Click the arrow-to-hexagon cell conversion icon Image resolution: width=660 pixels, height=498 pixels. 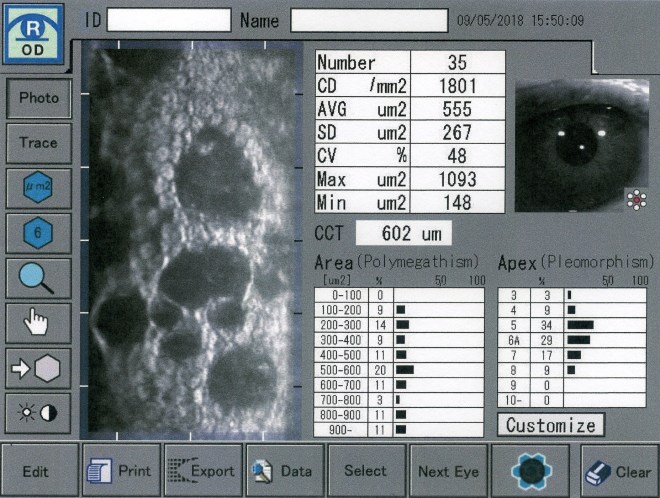click(38, 366)
